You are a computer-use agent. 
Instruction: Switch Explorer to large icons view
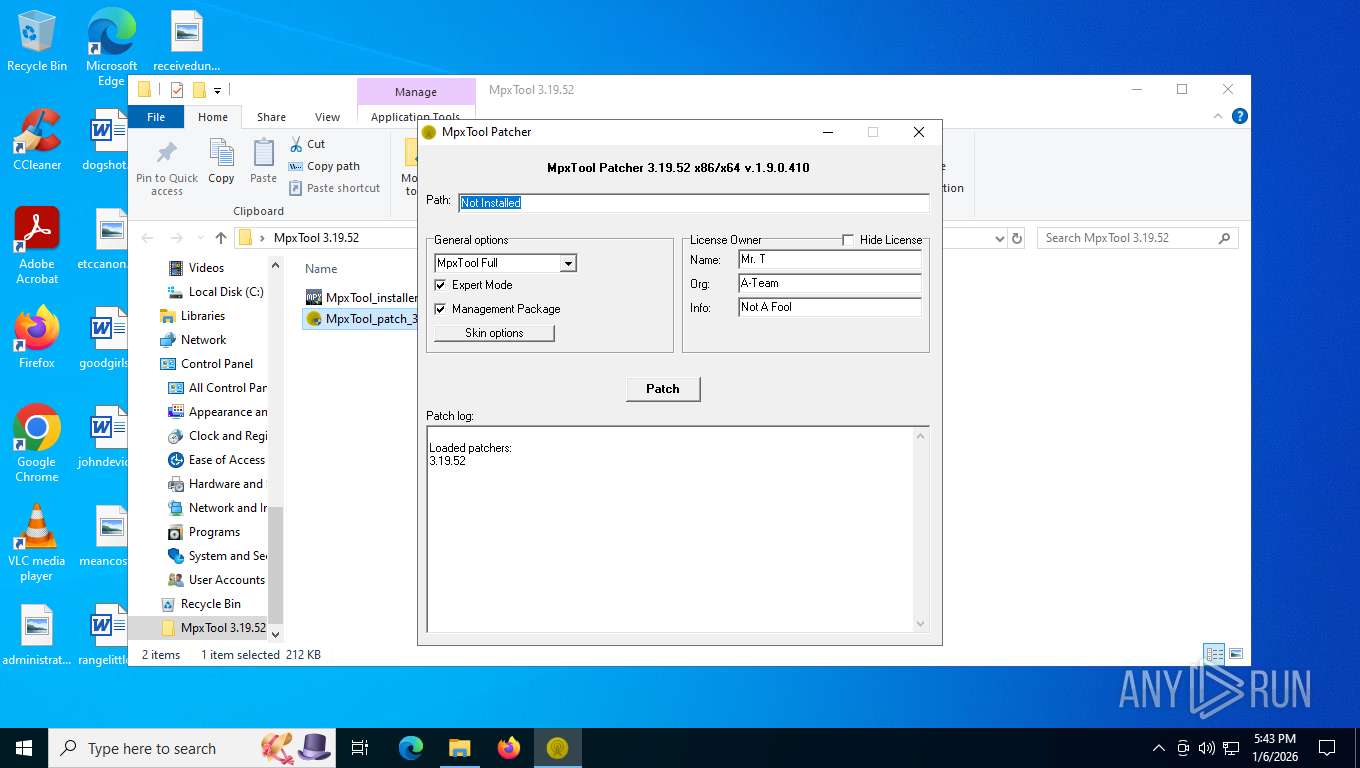(1236, 654)
